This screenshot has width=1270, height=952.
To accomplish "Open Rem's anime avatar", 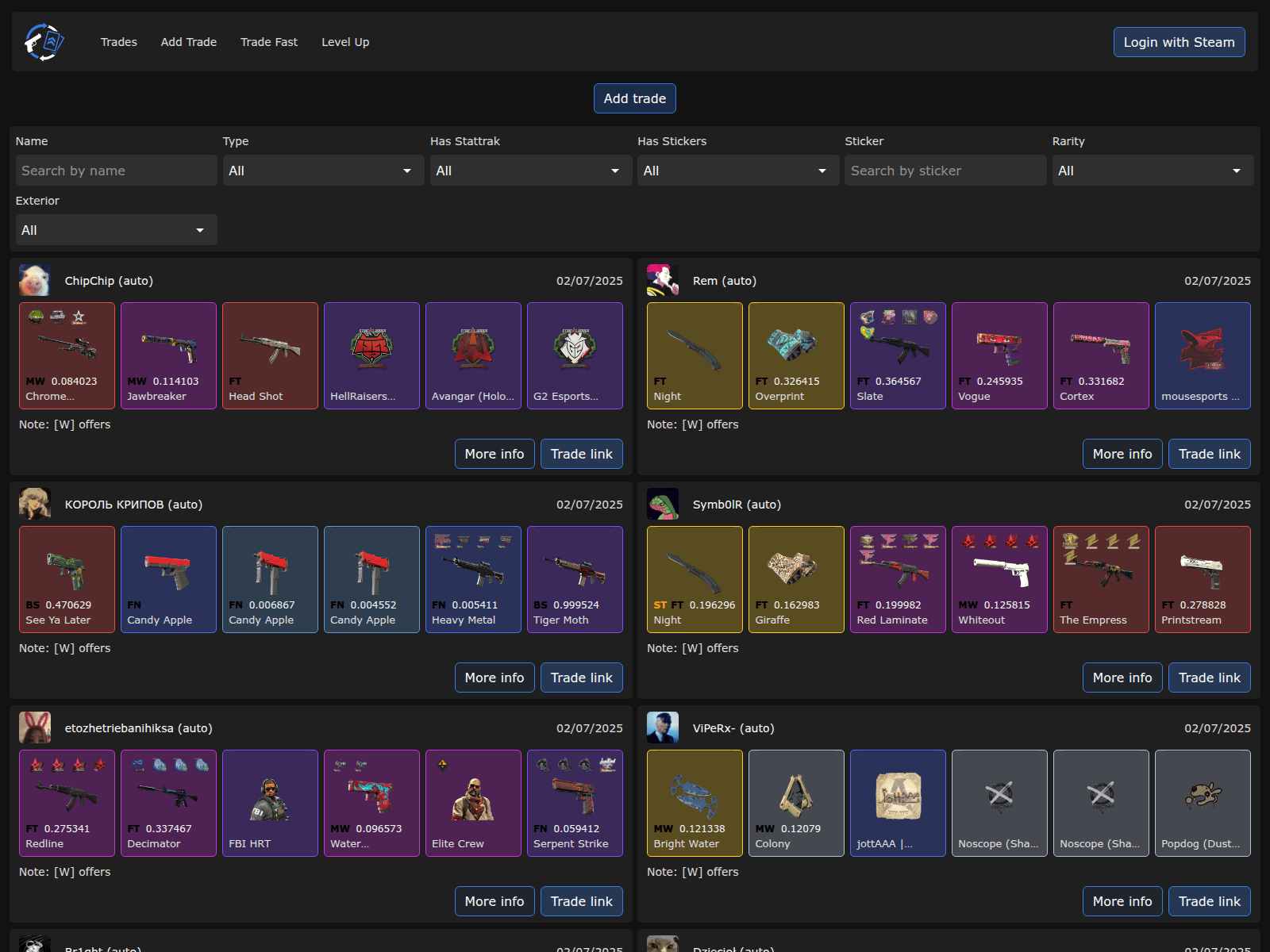I will [x=663, y=281].
